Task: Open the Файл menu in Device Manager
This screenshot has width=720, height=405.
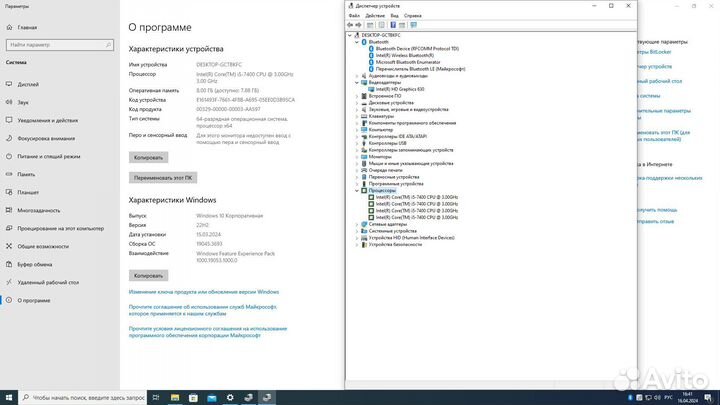Action: (354, 16)
